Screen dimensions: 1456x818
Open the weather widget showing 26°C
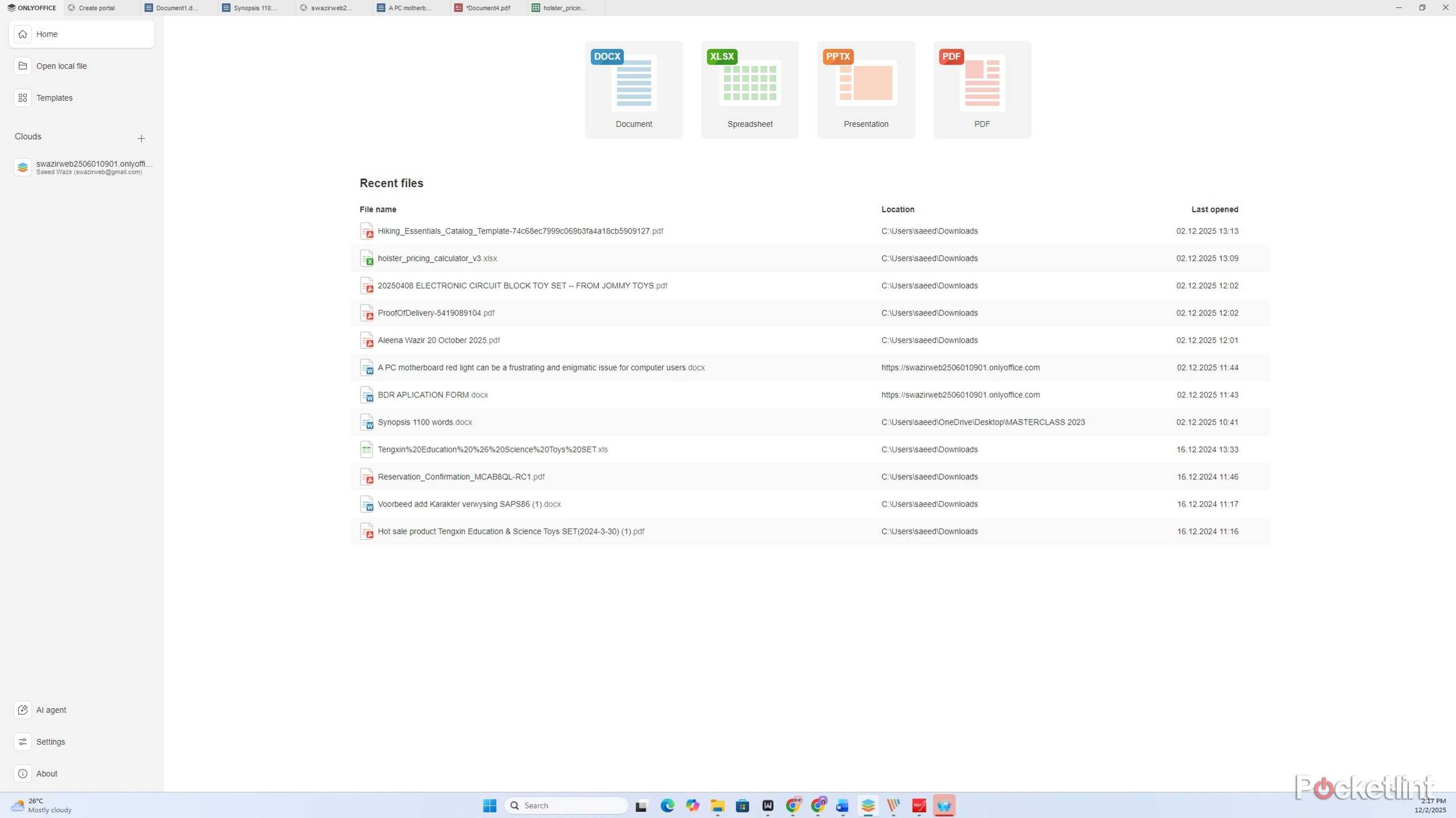point(42,805)
